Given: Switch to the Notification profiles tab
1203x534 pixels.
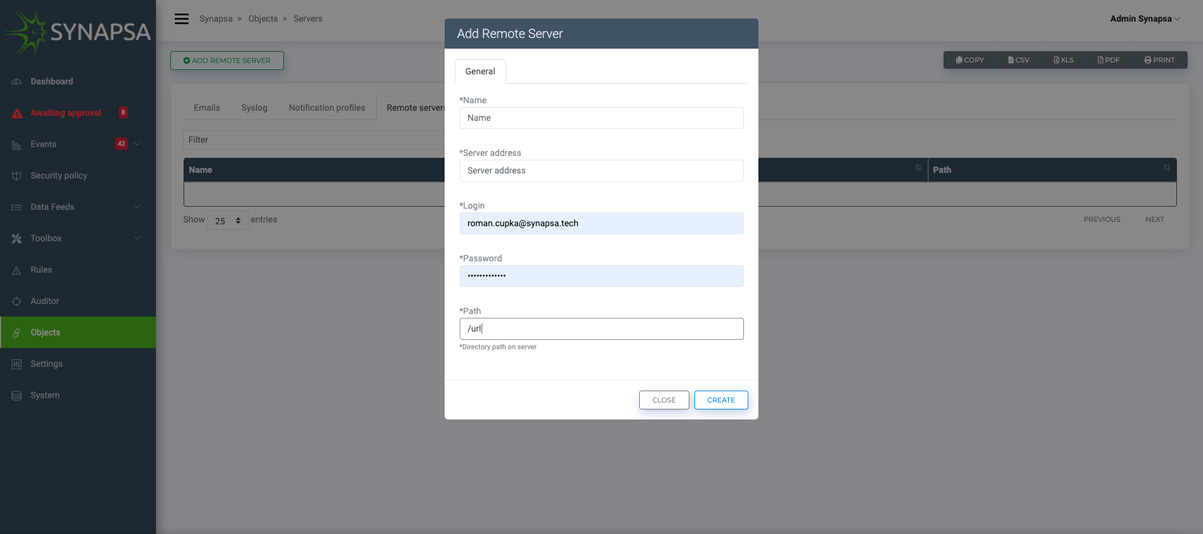Looking at the screenshot, I should tap(327, 108).
